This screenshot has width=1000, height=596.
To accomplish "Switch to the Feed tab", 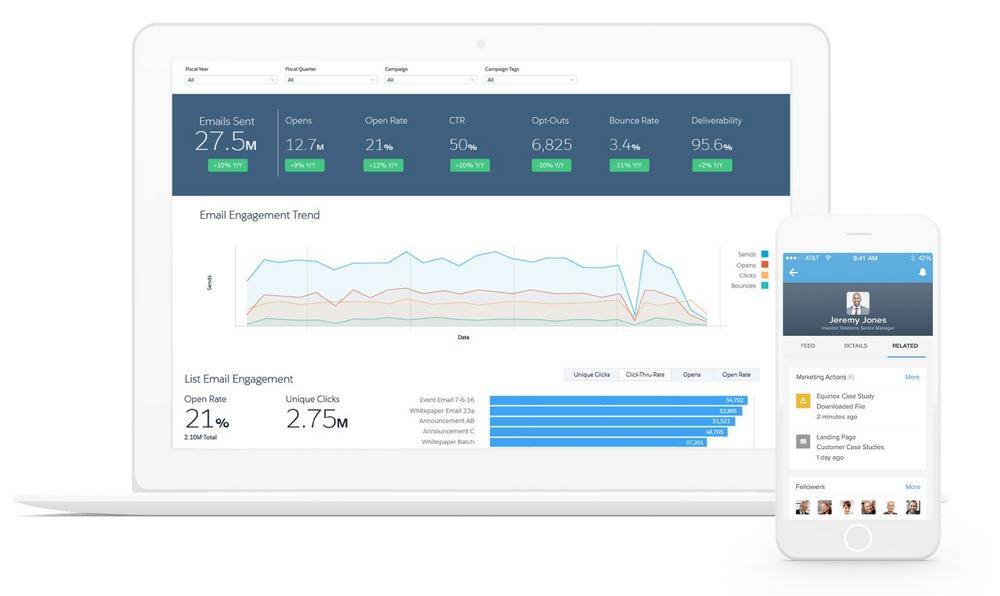I will pyautogui.click(x=807, y=346).
